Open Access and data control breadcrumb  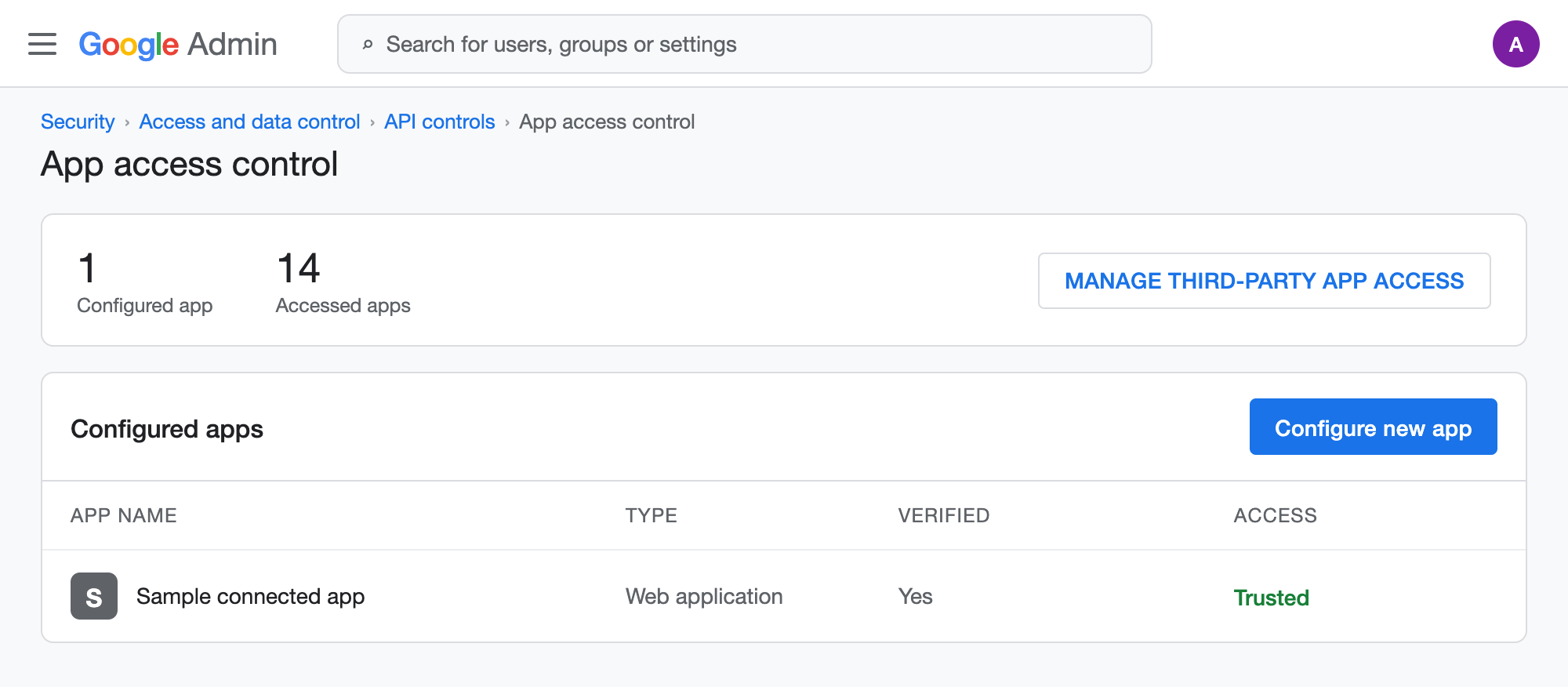249,122
